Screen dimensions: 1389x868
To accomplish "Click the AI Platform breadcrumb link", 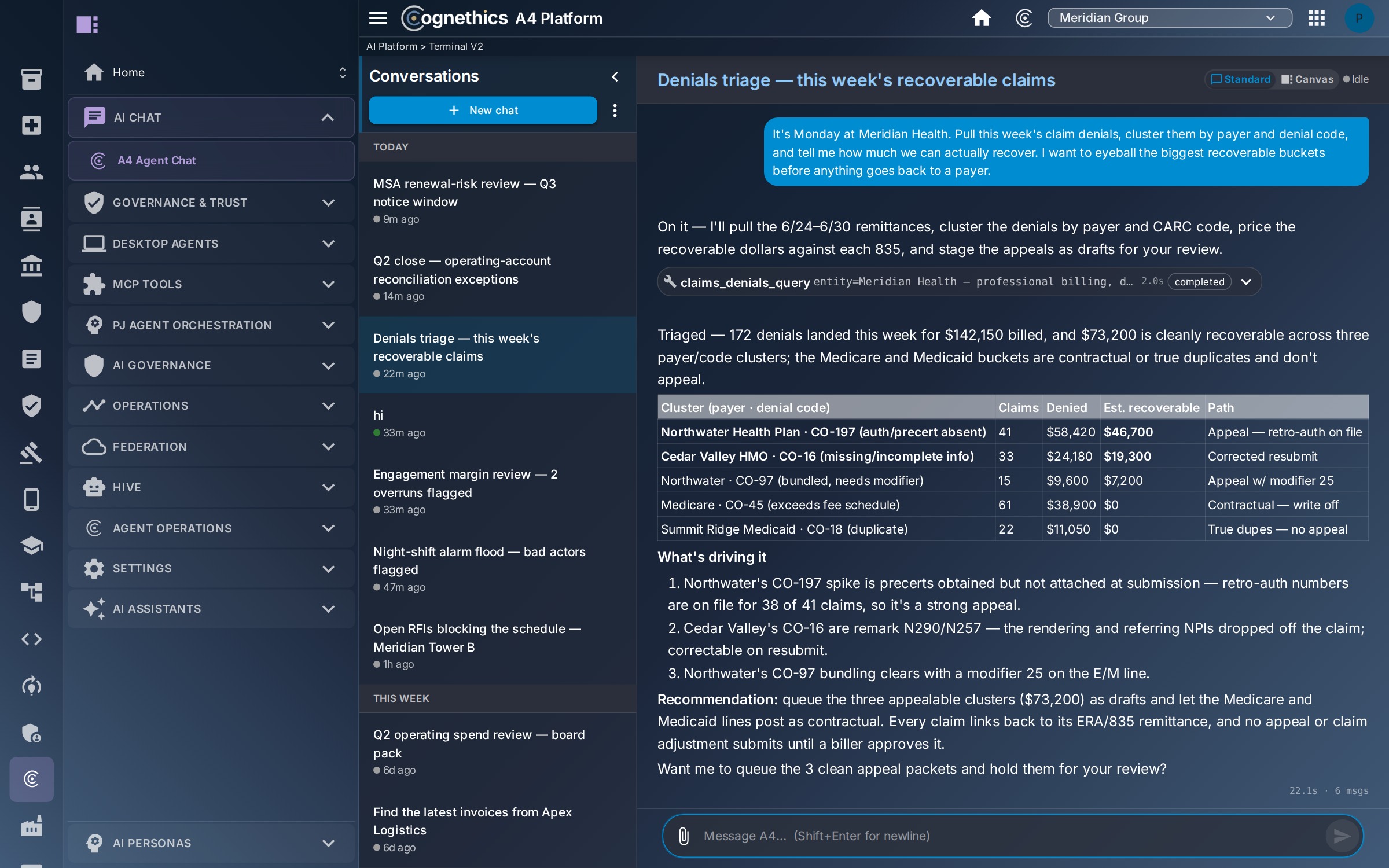I will click(x=392, y=46).
